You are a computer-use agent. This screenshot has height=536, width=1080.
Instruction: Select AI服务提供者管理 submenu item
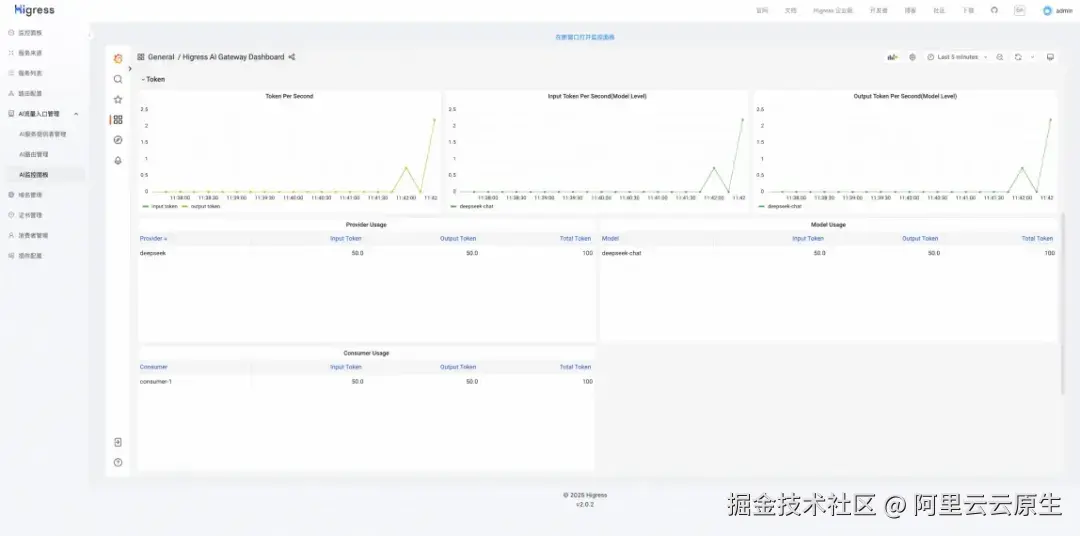(x=43, y=134)
